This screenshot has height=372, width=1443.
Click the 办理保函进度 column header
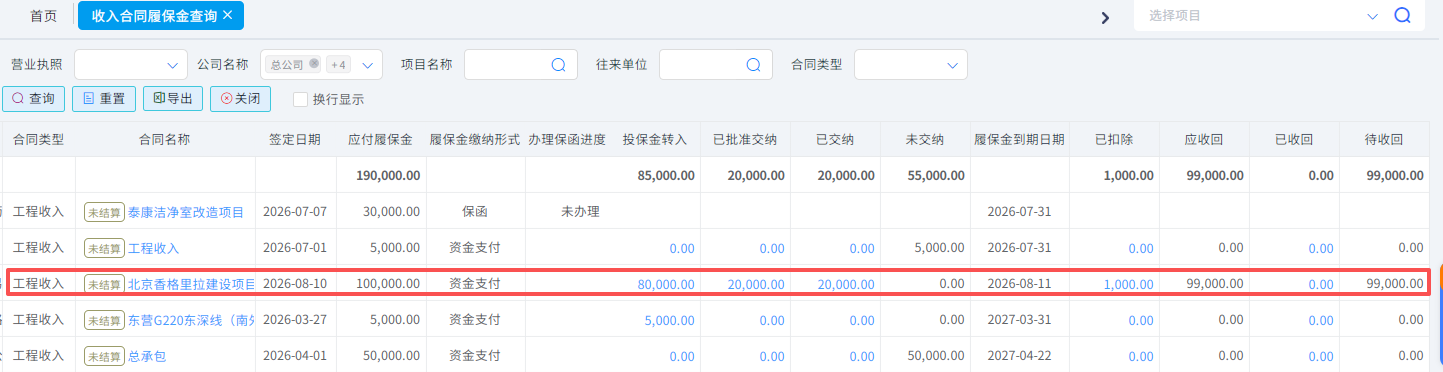point(567,139)
